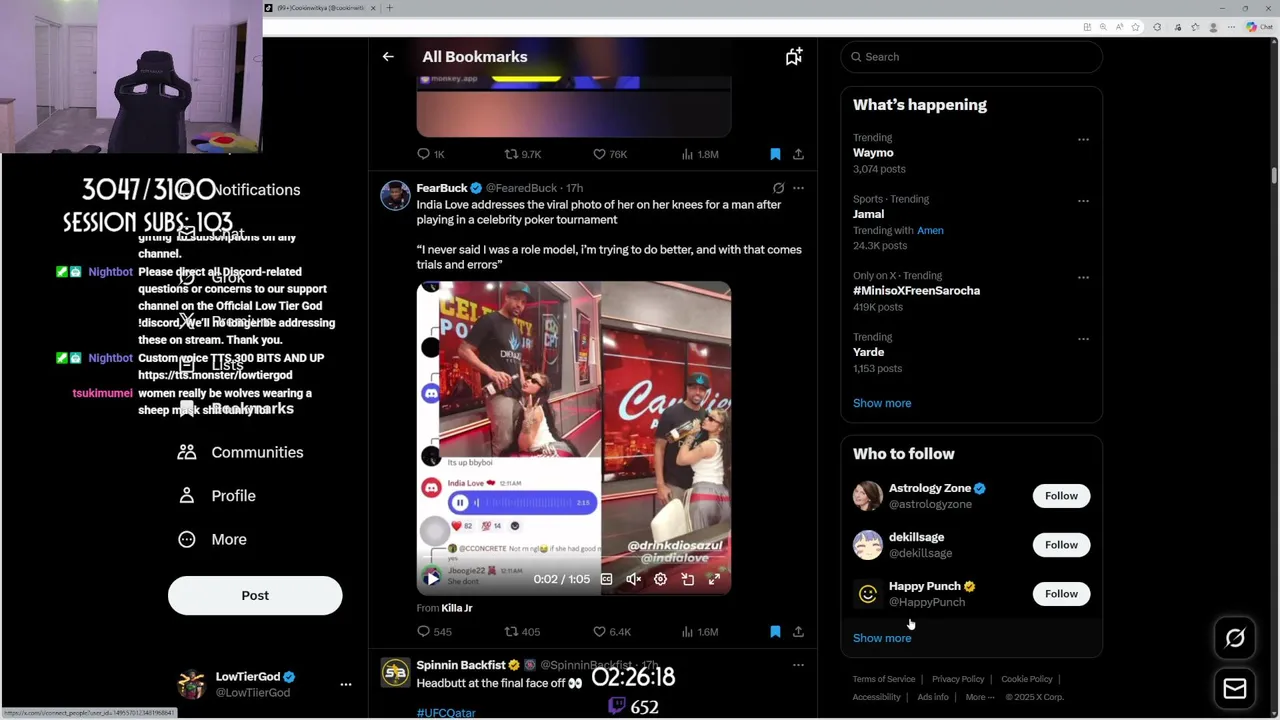Screen dimensions: 1280x720
Task: Open video playback settings gear
Action: coord(660,579)
